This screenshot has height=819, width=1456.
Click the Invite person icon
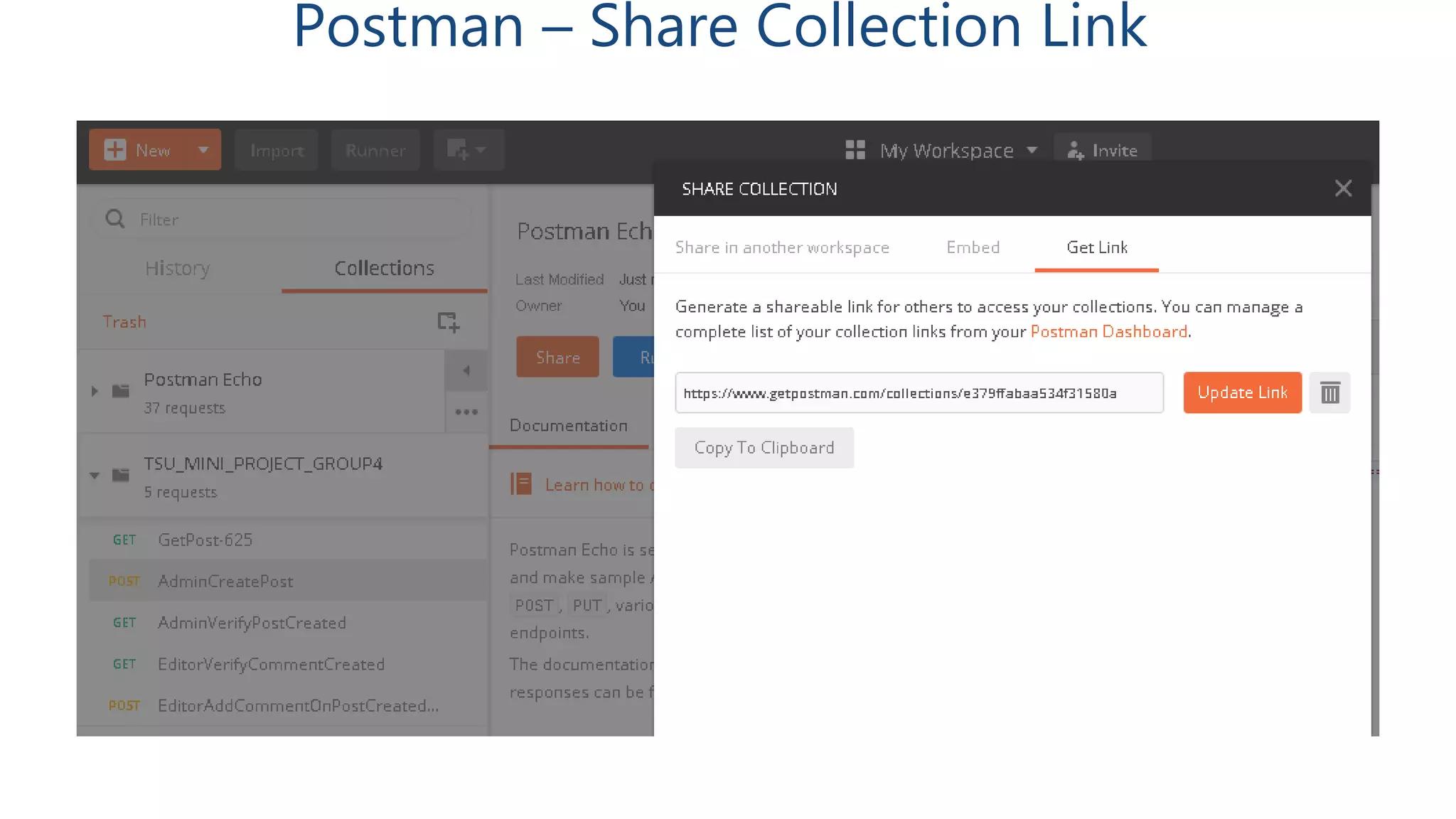tap(1075, 150)
